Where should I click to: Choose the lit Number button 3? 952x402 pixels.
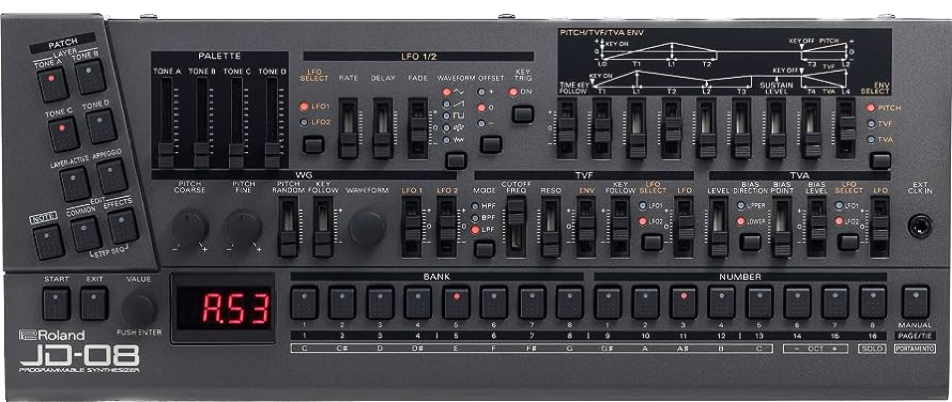684,303
